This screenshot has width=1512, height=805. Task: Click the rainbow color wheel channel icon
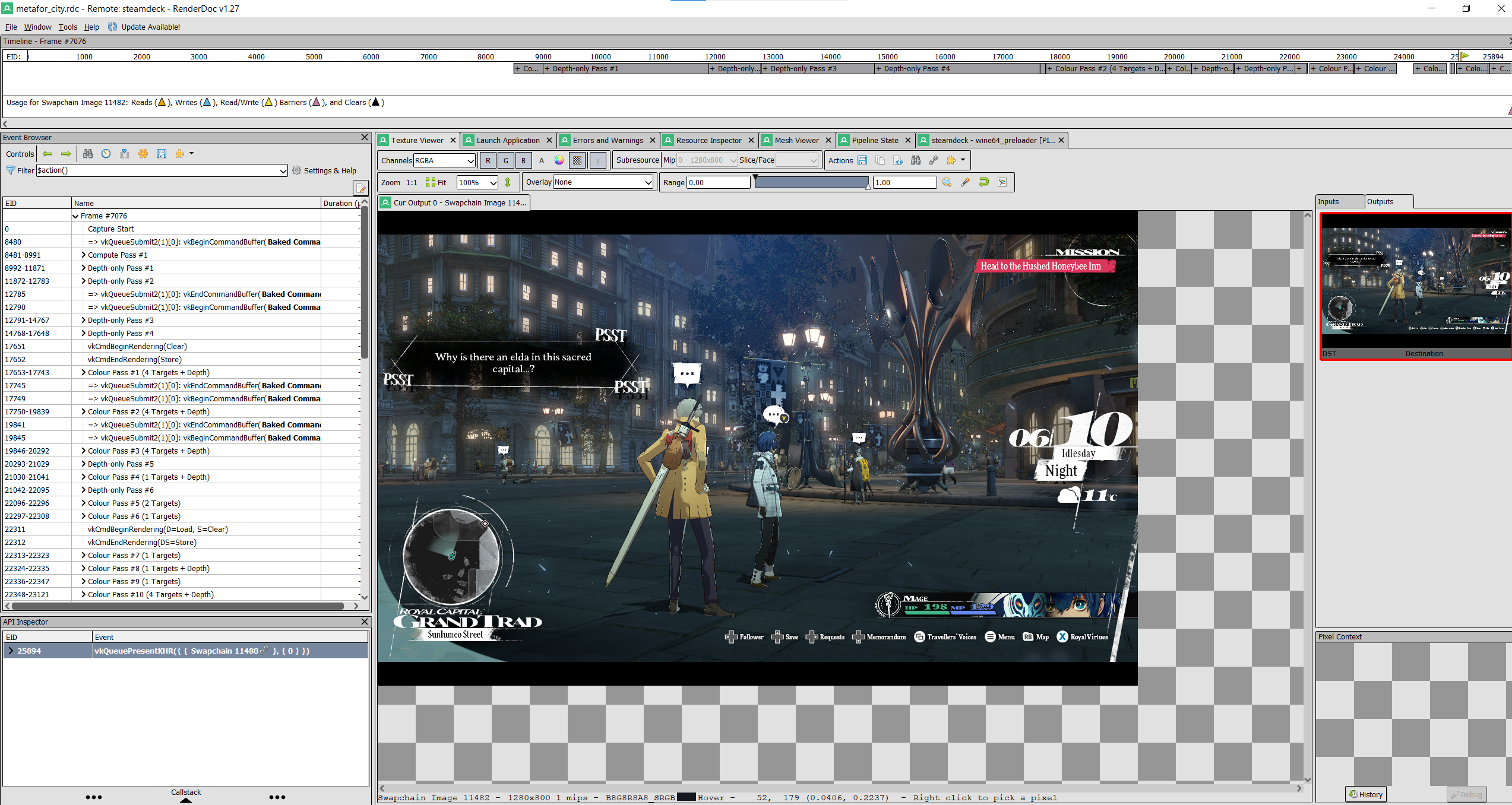559,160
